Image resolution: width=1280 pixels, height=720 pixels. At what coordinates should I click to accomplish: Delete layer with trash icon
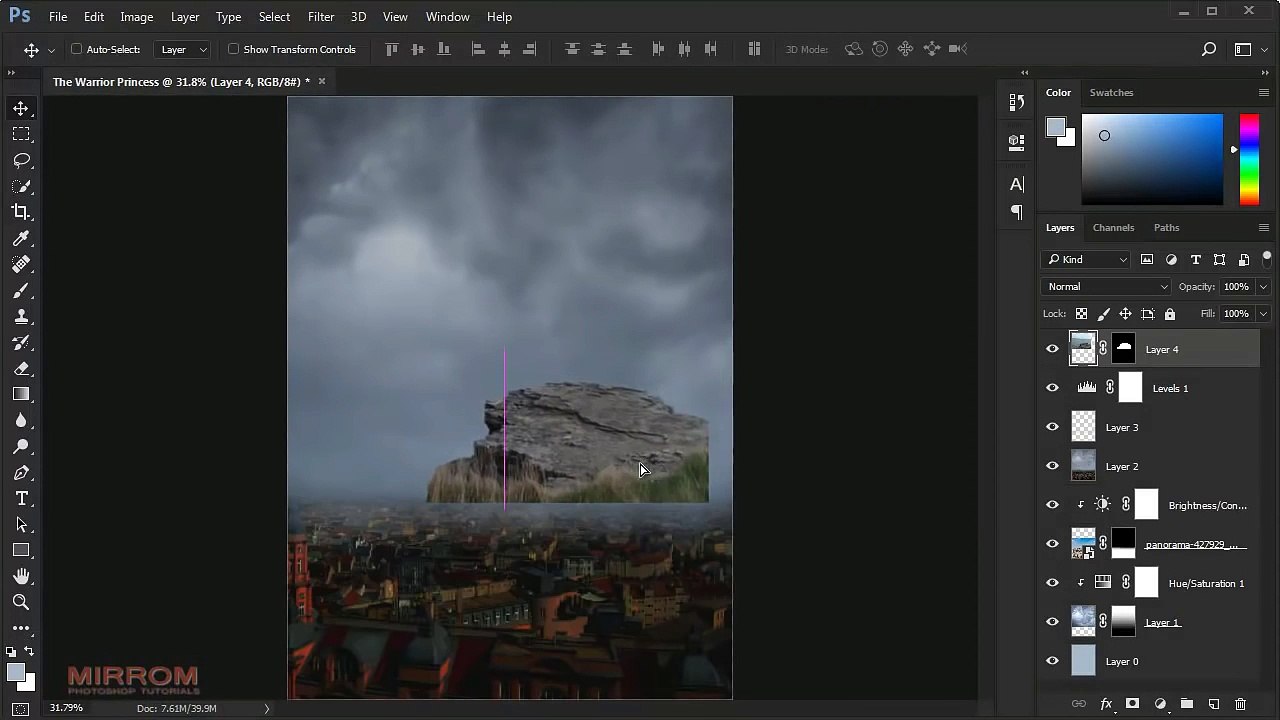tap(1241, 704)
